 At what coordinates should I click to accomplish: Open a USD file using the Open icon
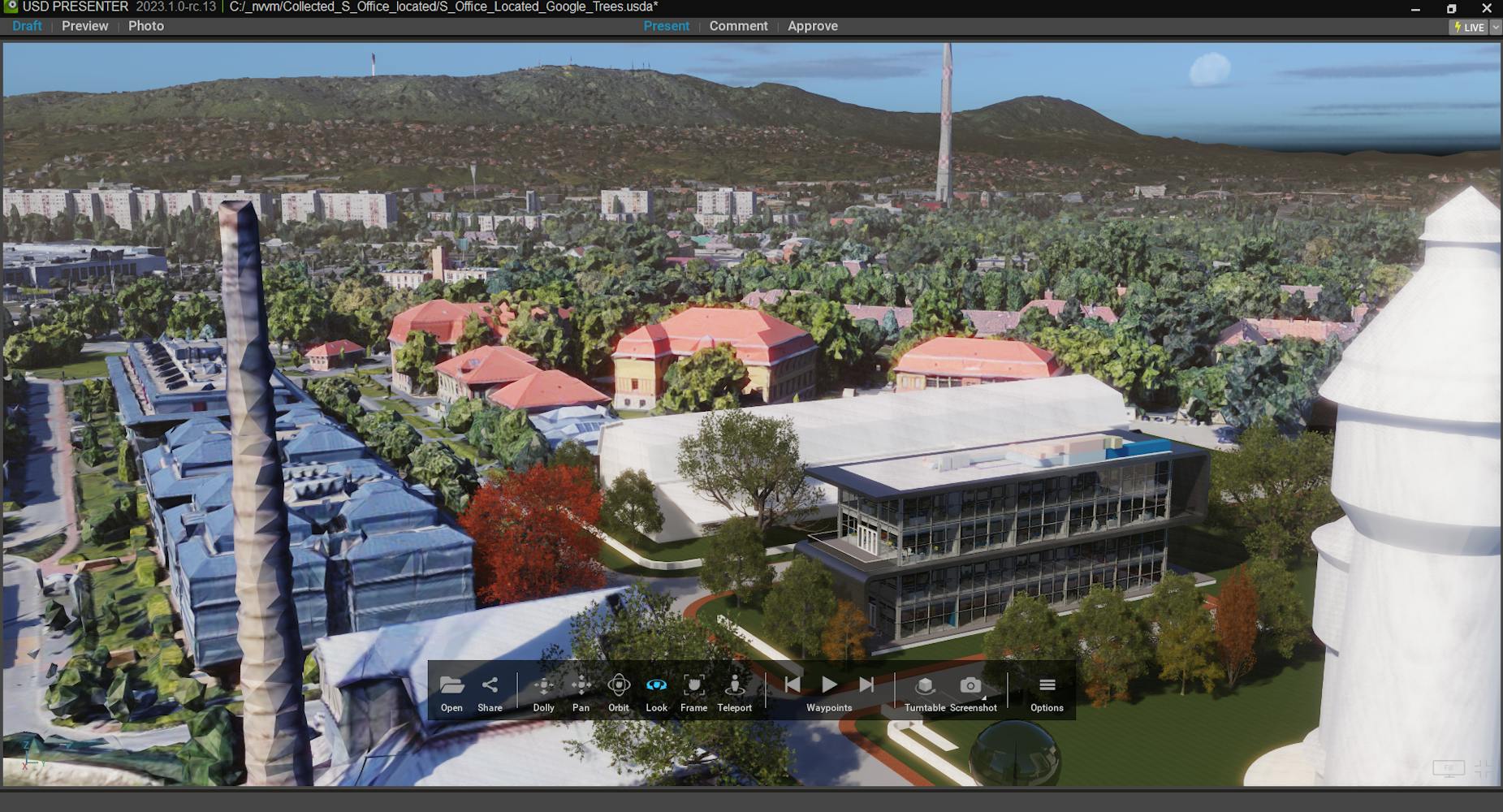point(451,686)
